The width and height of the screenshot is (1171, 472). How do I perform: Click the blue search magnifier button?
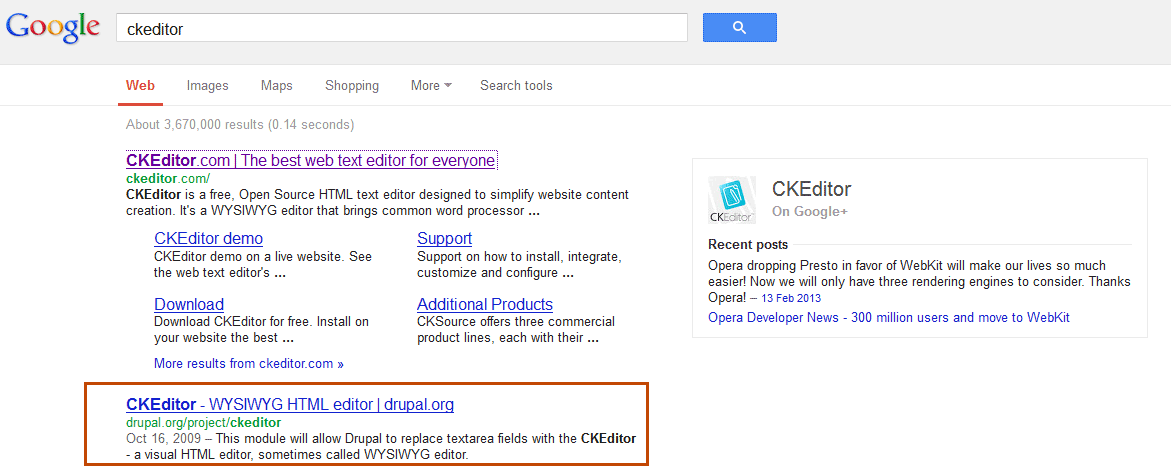[x=739, y=28]
